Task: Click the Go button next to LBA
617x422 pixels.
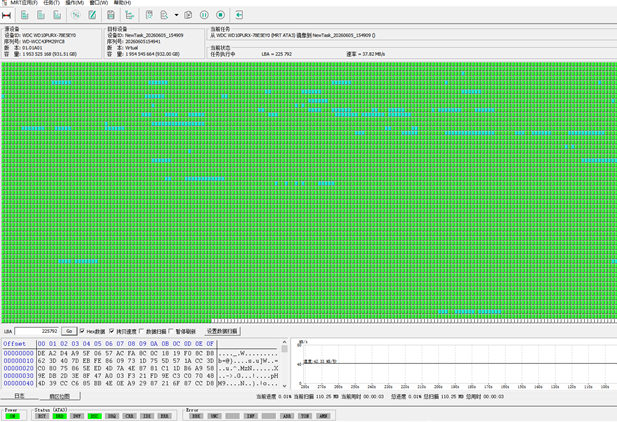Action: coord(69,331)
